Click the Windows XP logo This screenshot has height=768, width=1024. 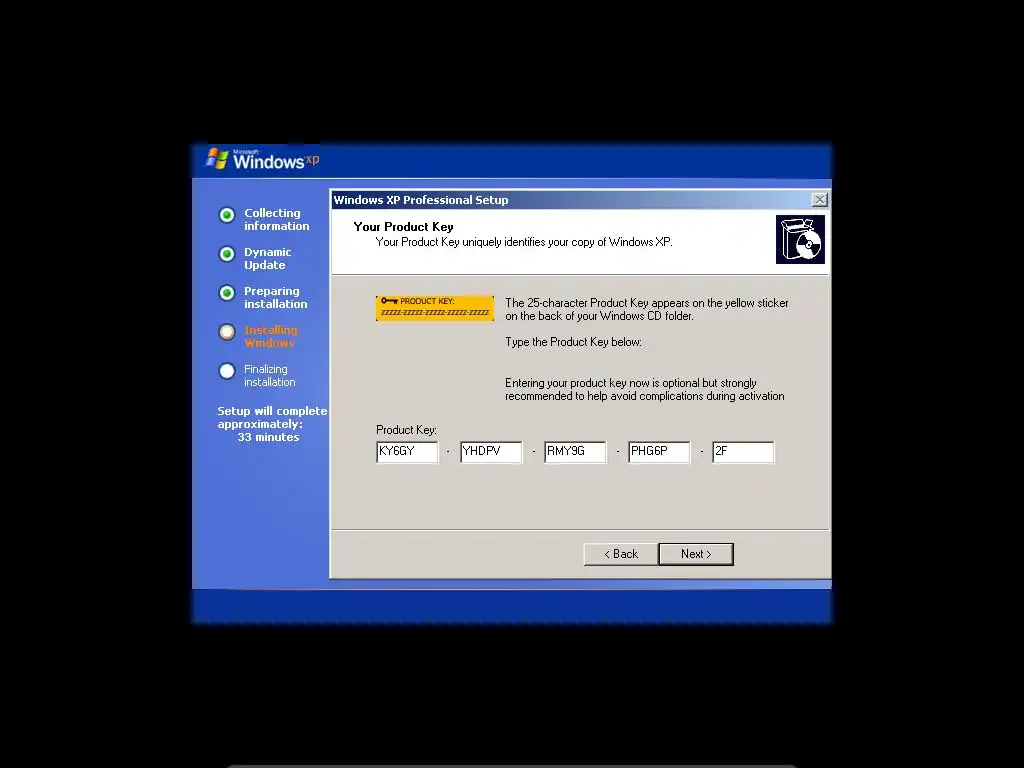tap(263, 159)
